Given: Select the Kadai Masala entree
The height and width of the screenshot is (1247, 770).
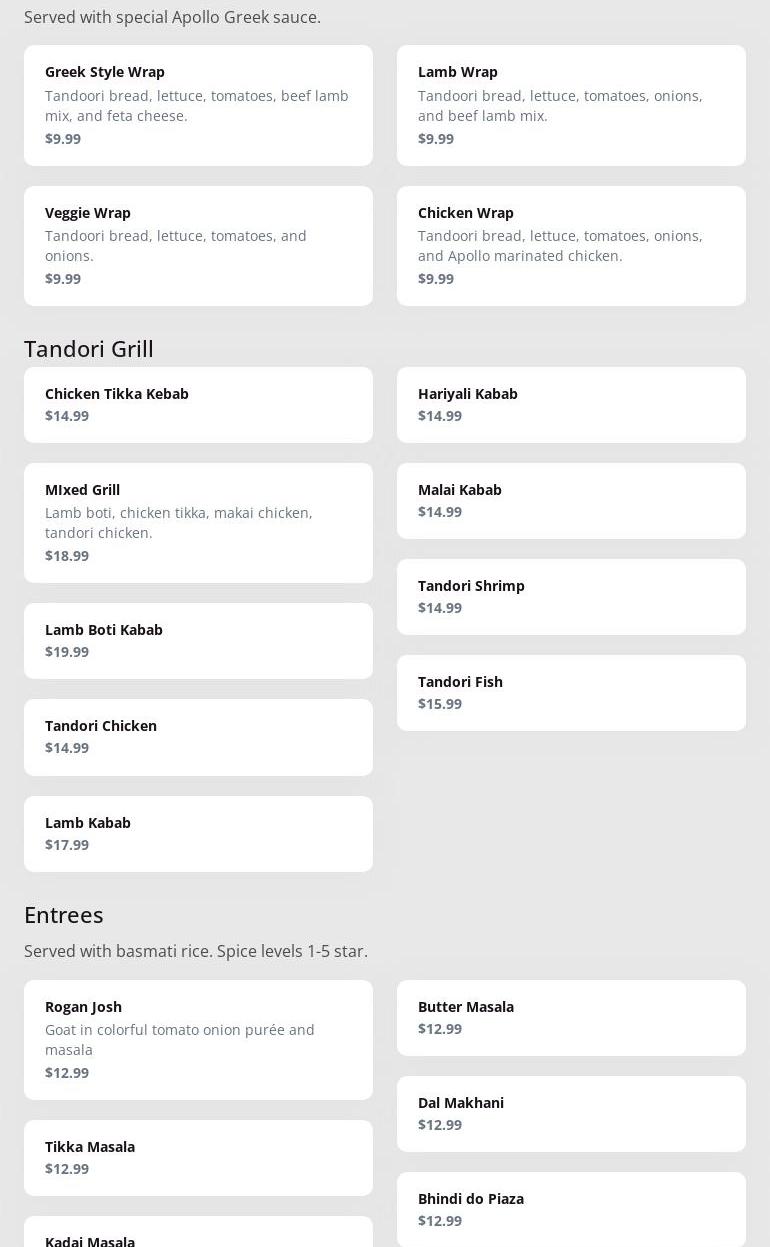Looking at the screenshot, I should coord(198,1238).
